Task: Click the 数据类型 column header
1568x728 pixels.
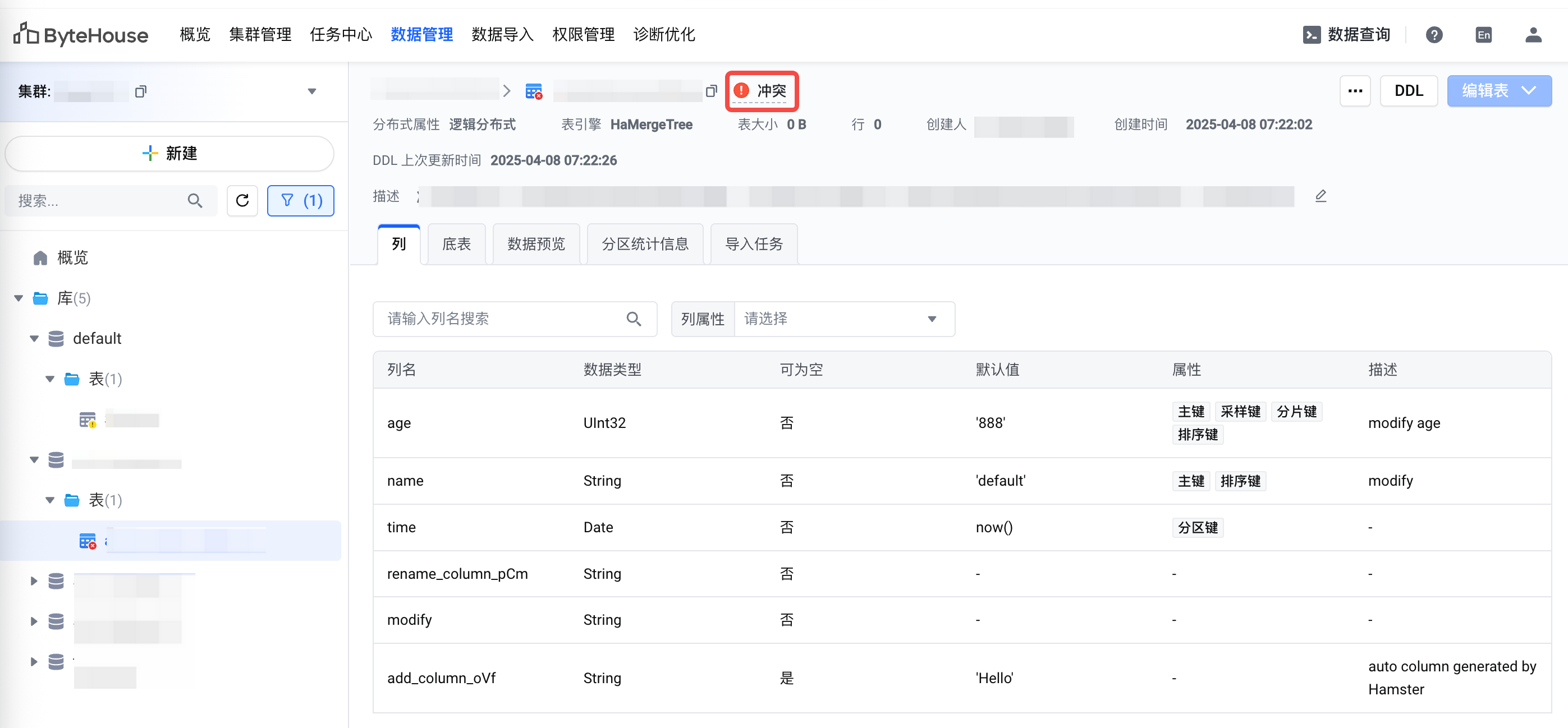Action: tap(612, 370)
